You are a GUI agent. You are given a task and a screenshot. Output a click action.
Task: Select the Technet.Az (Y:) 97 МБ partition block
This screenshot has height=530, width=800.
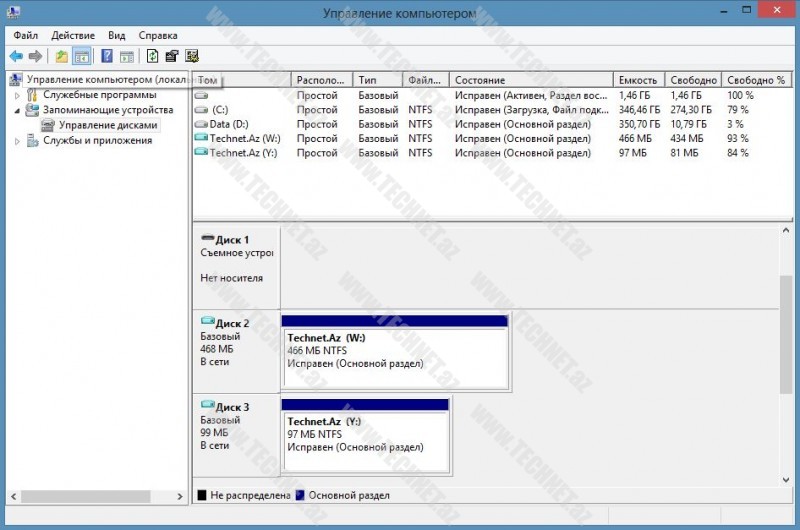[365, 435]
